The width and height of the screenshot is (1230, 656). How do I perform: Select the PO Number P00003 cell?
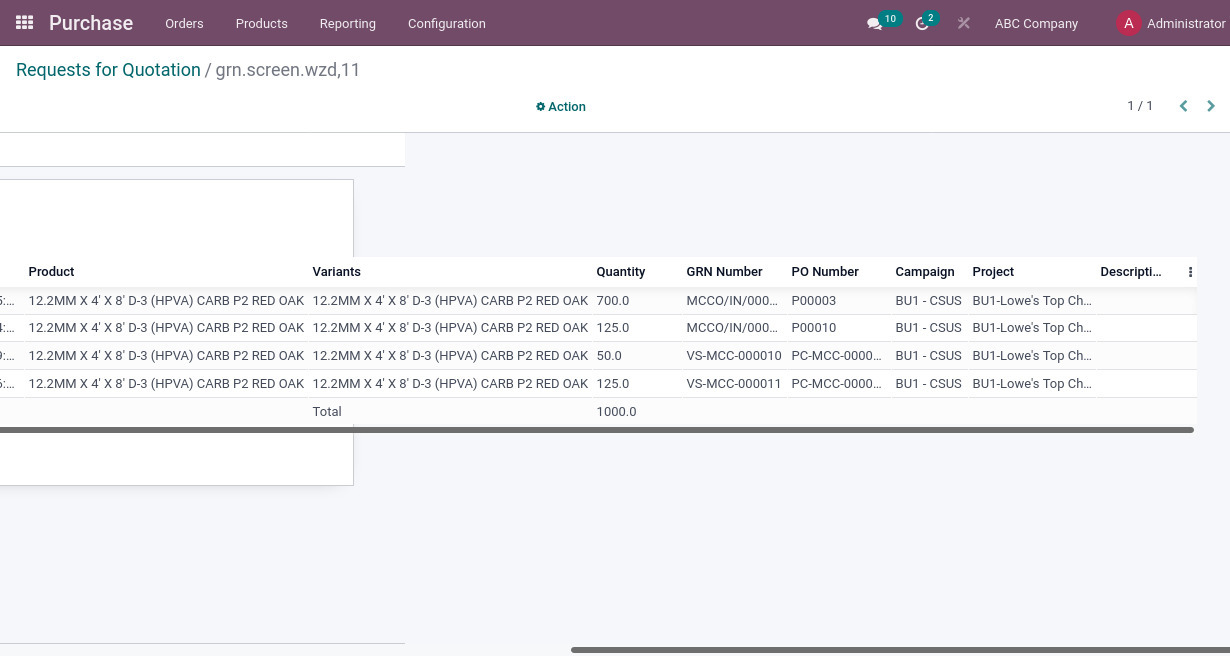(x=813, y=300)
